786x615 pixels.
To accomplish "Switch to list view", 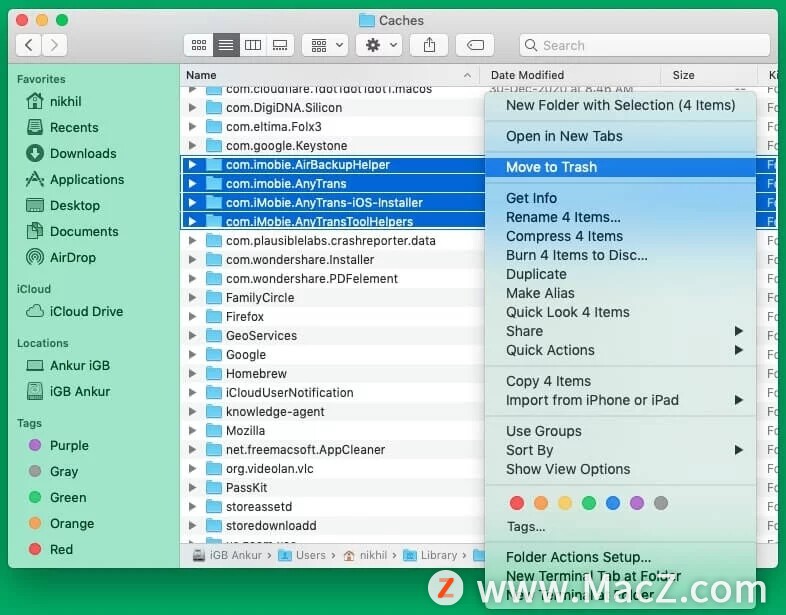I will coord(226,46).
